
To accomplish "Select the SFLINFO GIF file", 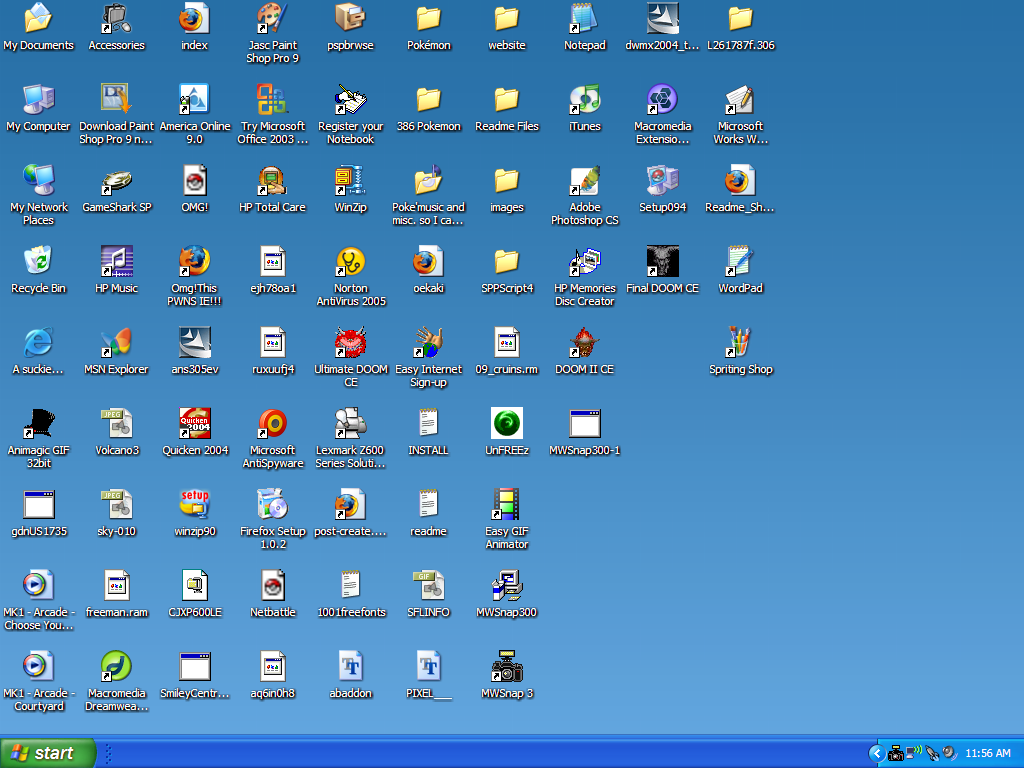I will pos(428,585).
